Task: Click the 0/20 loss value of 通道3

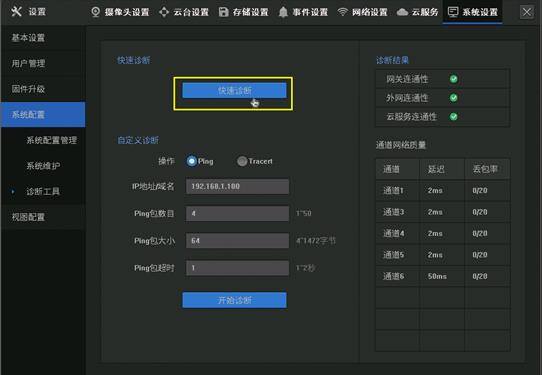Action: (x=480, y=212)
